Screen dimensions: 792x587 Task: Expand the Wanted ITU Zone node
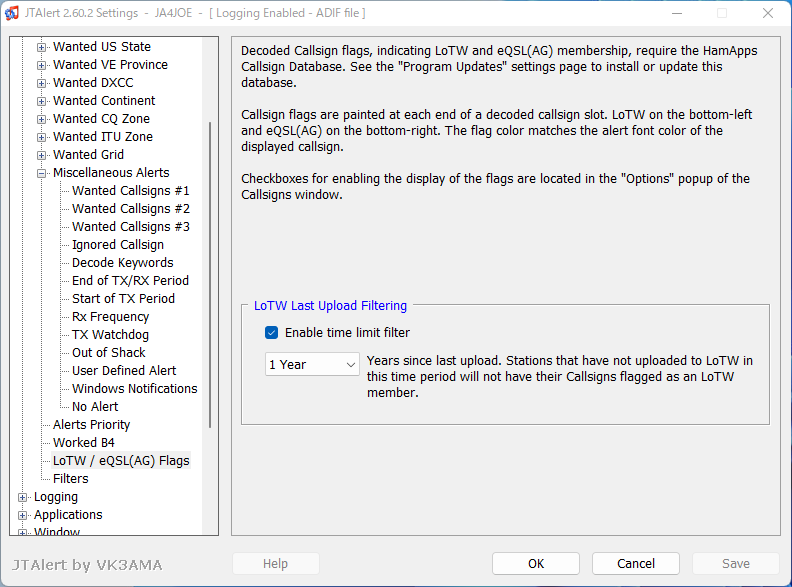coord(41,137)
